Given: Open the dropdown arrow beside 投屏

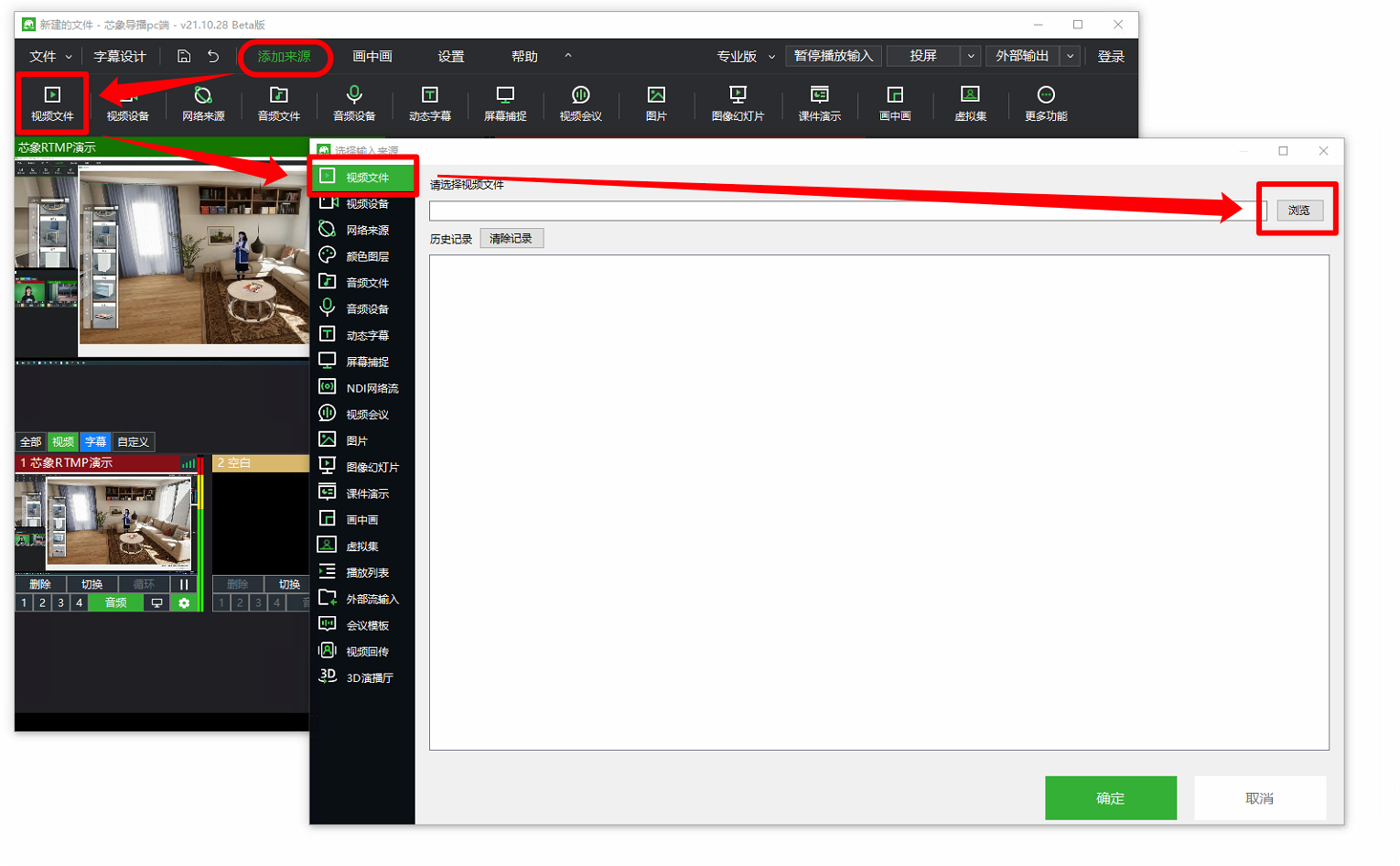Looking at the screenshot, I should (971, 56).
